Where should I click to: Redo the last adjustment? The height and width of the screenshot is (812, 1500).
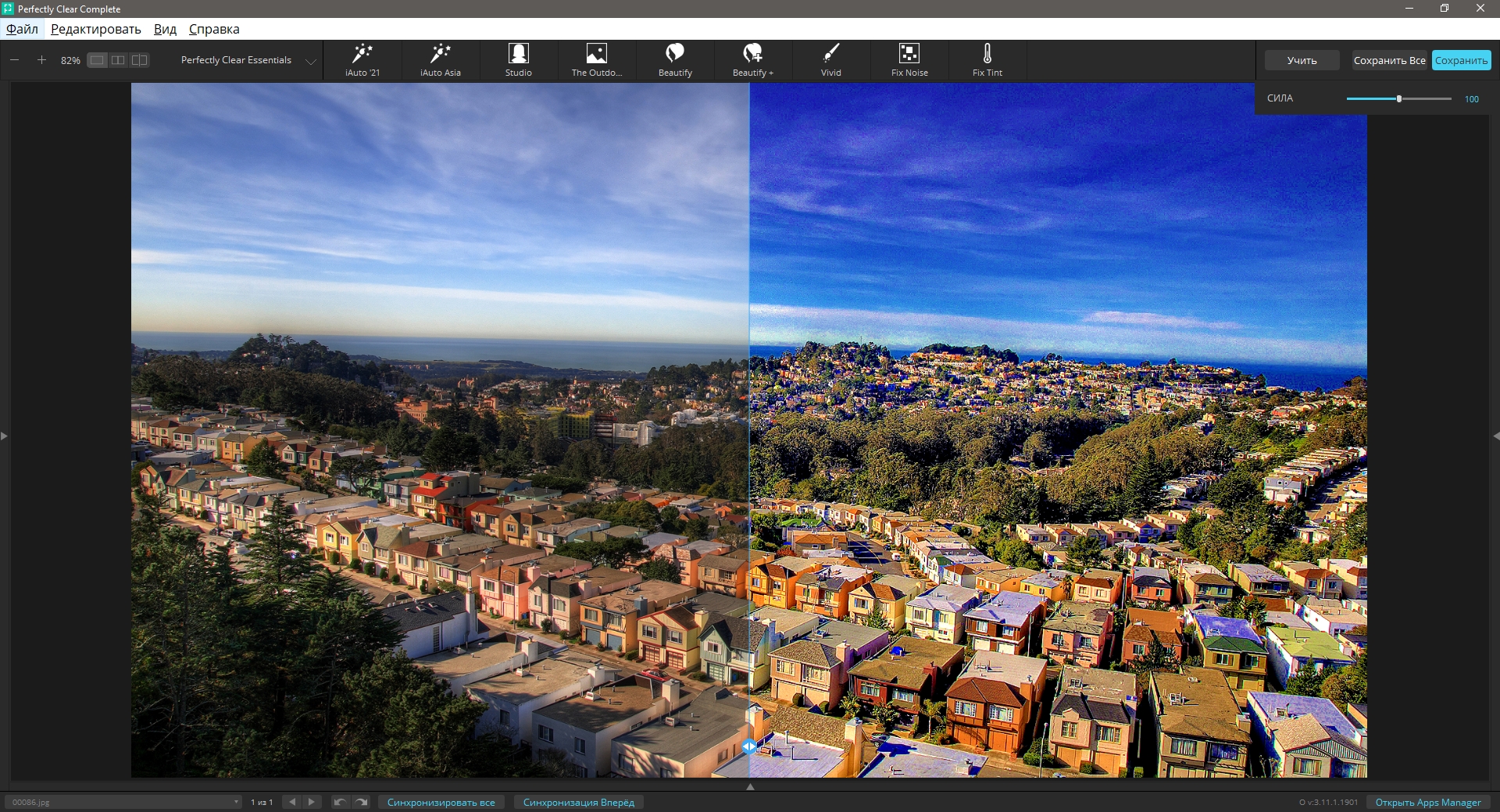(361, 802)
